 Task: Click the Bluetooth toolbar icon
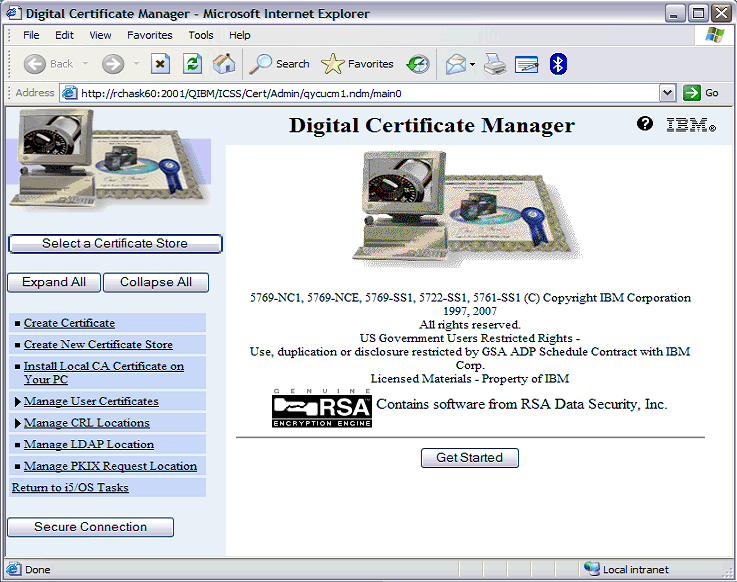(558, 64)
